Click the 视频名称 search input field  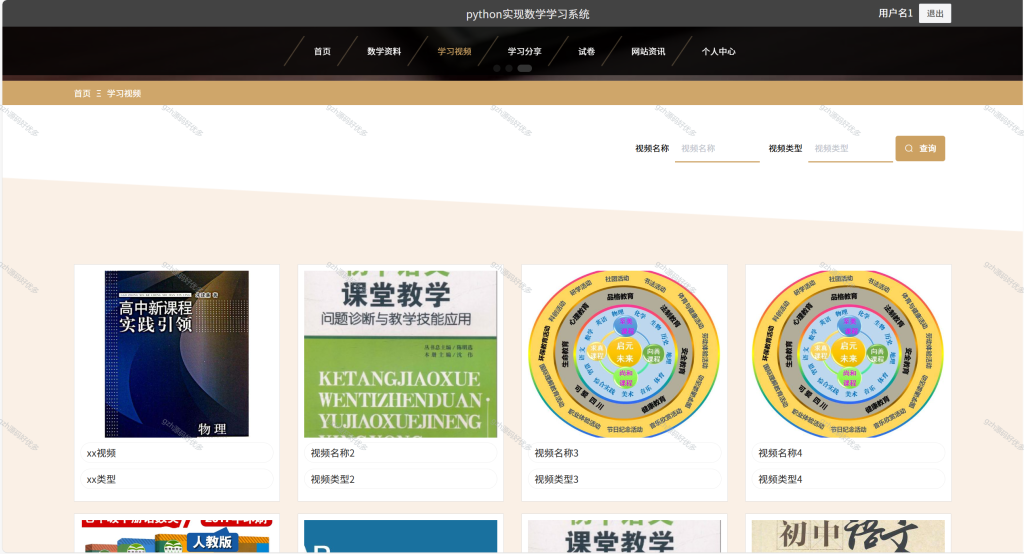coord(717,149)
